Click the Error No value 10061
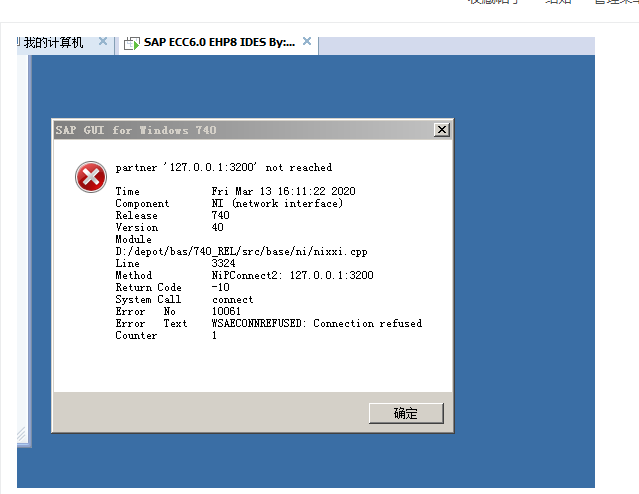The image size is (639, 494). 226,311
